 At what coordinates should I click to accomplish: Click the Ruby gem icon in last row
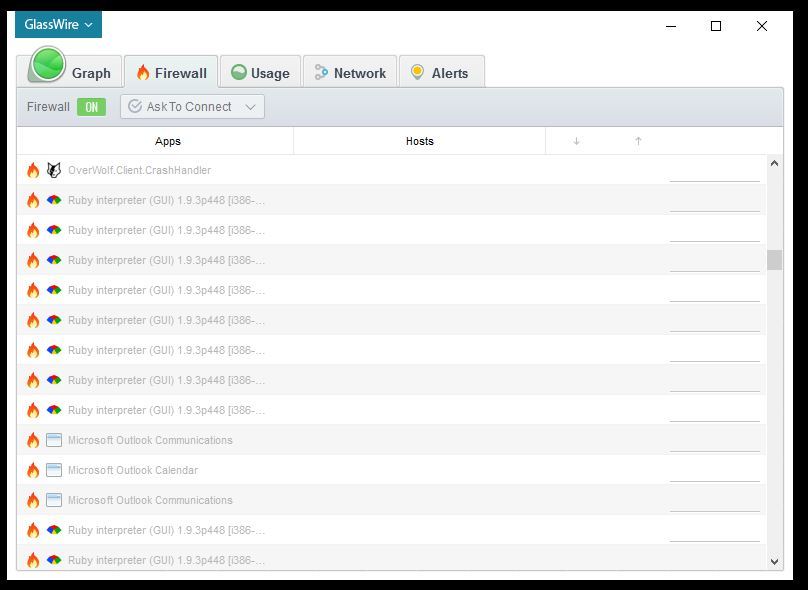pyautogui.click(x=54, y=561)
